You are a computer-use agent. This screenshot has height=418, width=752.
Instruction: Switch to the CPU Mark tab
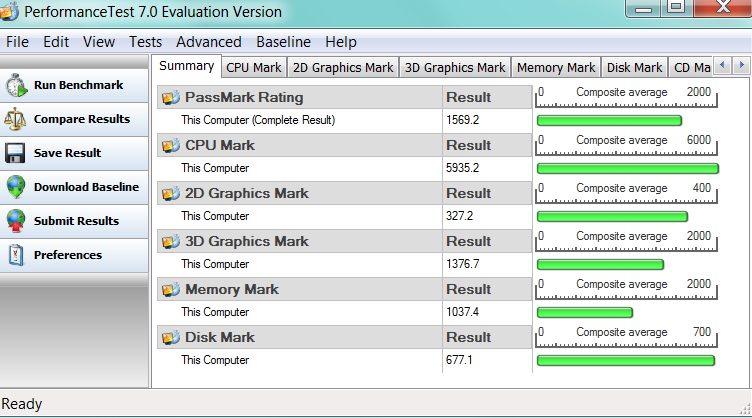coord(254,68)
